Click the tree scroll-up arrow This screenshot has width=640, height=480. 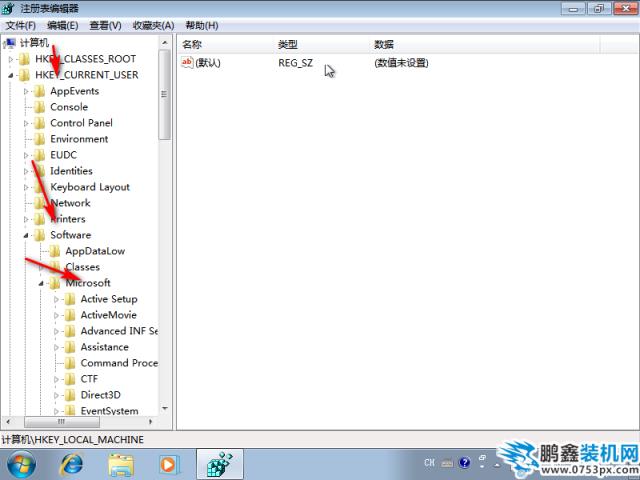[x=165, y=42]
